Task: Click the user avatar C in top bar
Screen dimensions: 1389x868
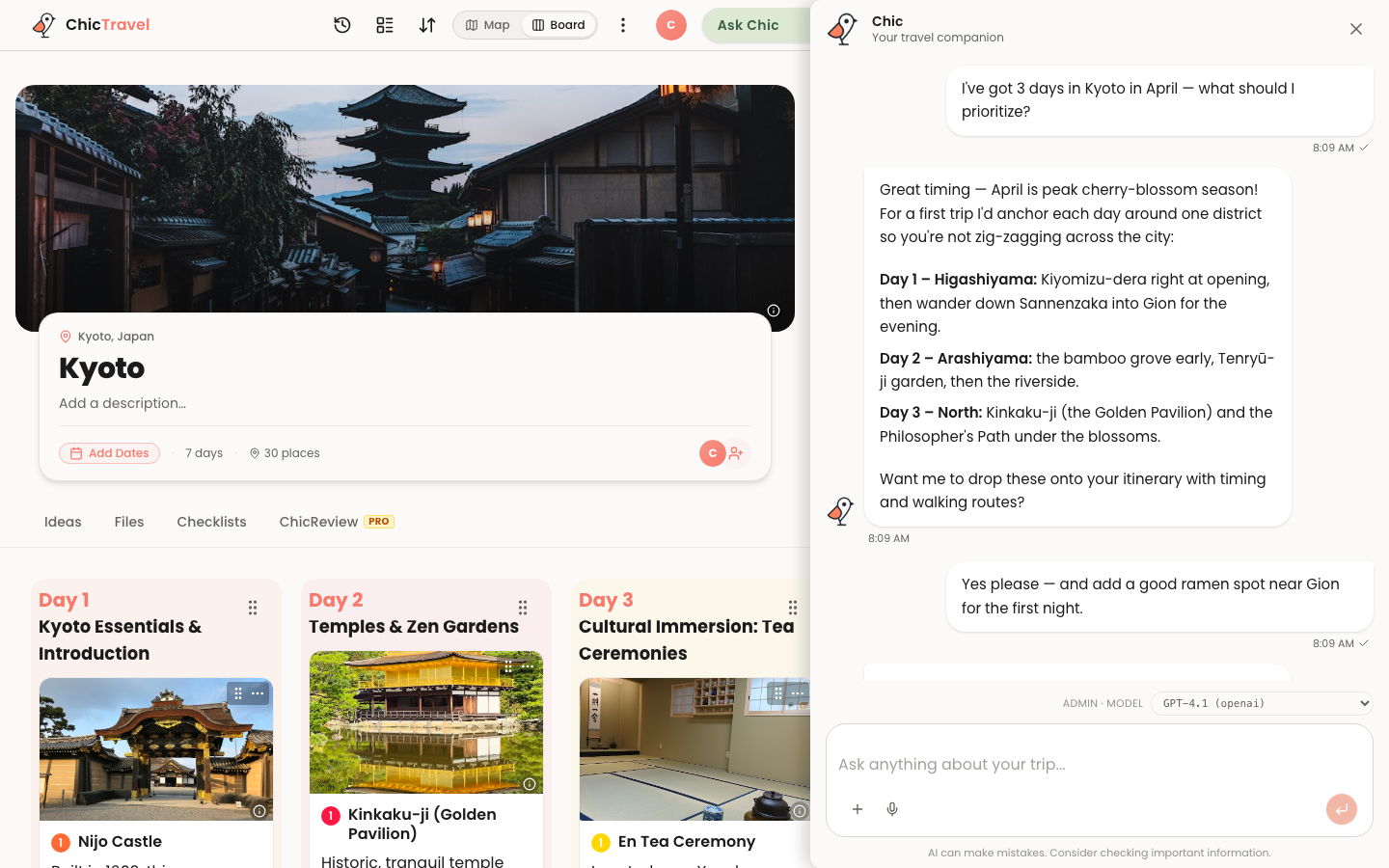Action: tap(671, 25)
